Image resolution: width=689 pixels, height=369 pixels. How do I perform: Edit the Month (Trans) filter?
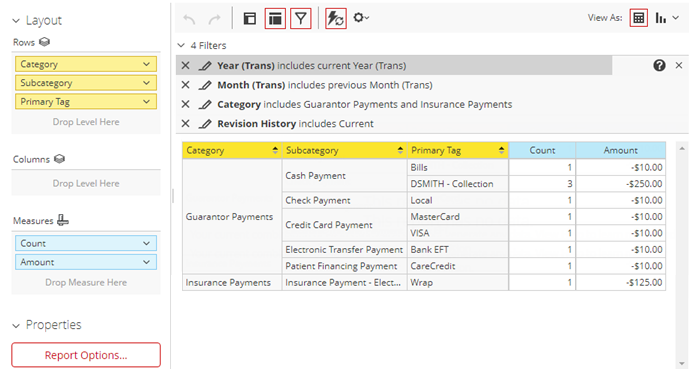pyautogui.click(x=205, y=85)
